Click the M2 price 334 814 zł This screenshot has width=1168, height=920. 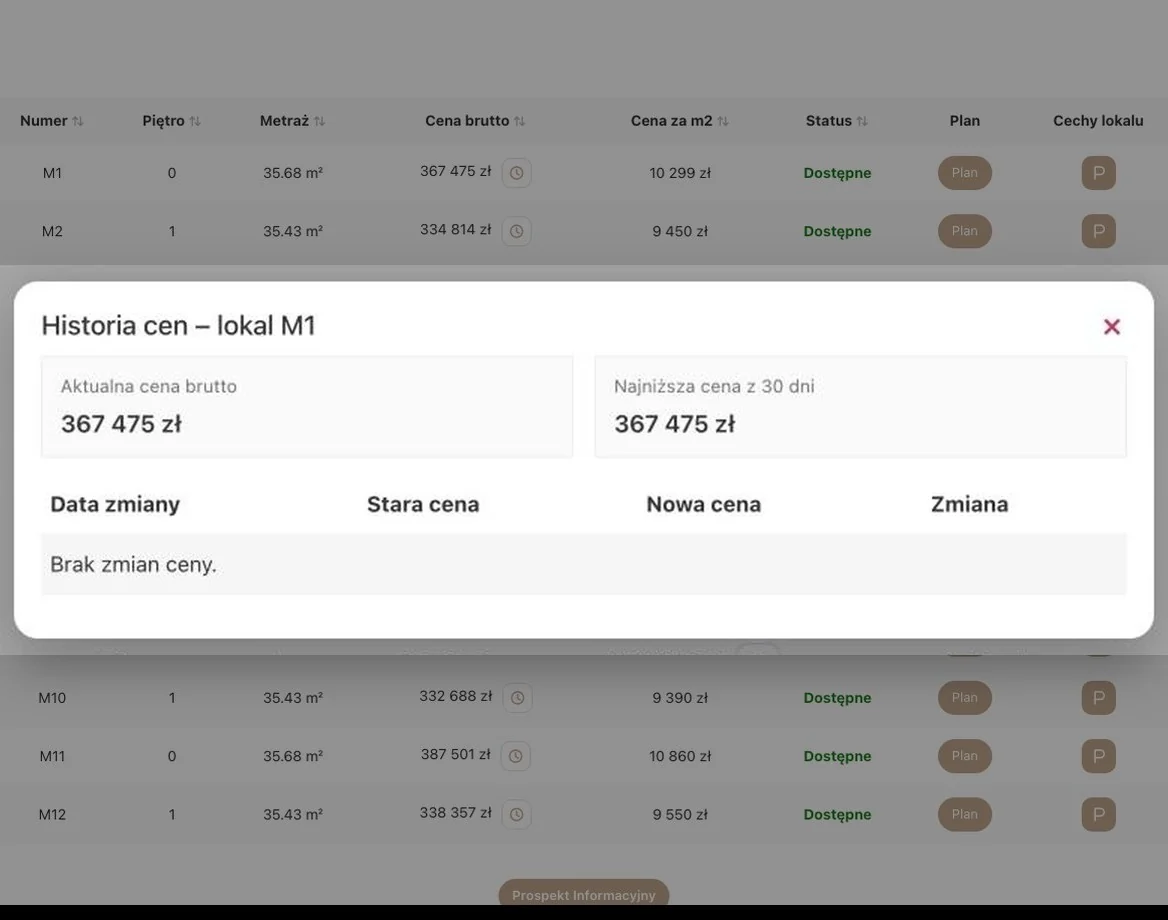[456, 229]
